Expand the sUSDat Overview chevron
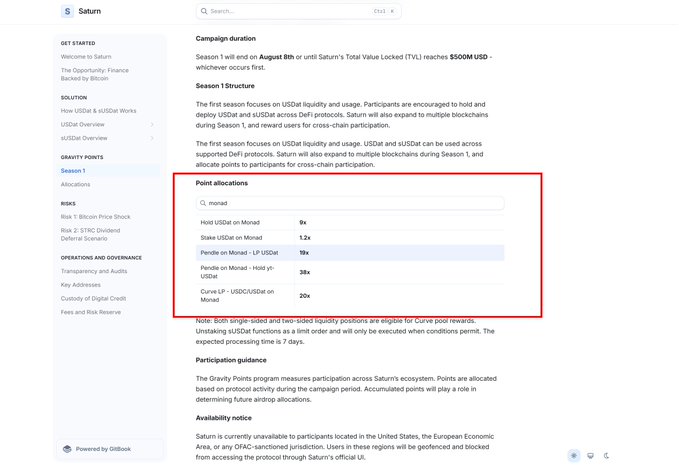 click(152, 138)
